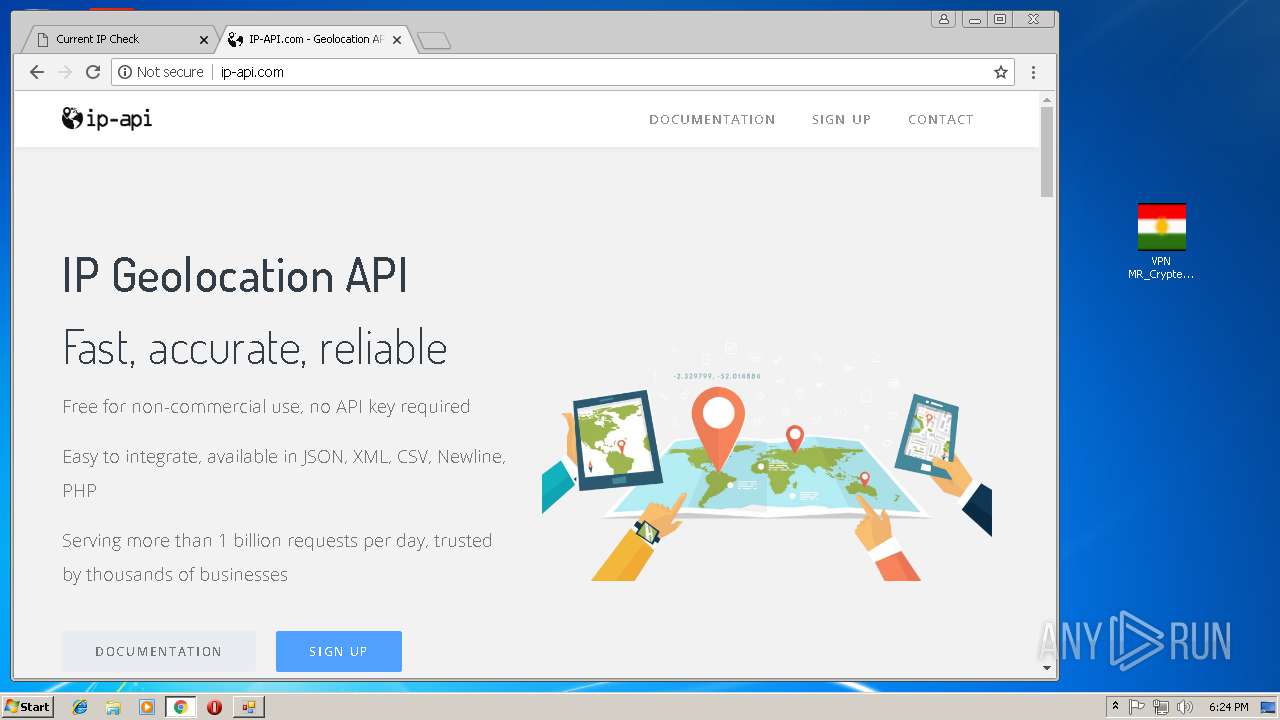Click the browser forward arrow
Image resolution: width=1280 pixels, height=720 pixels.
click(65, 72)
